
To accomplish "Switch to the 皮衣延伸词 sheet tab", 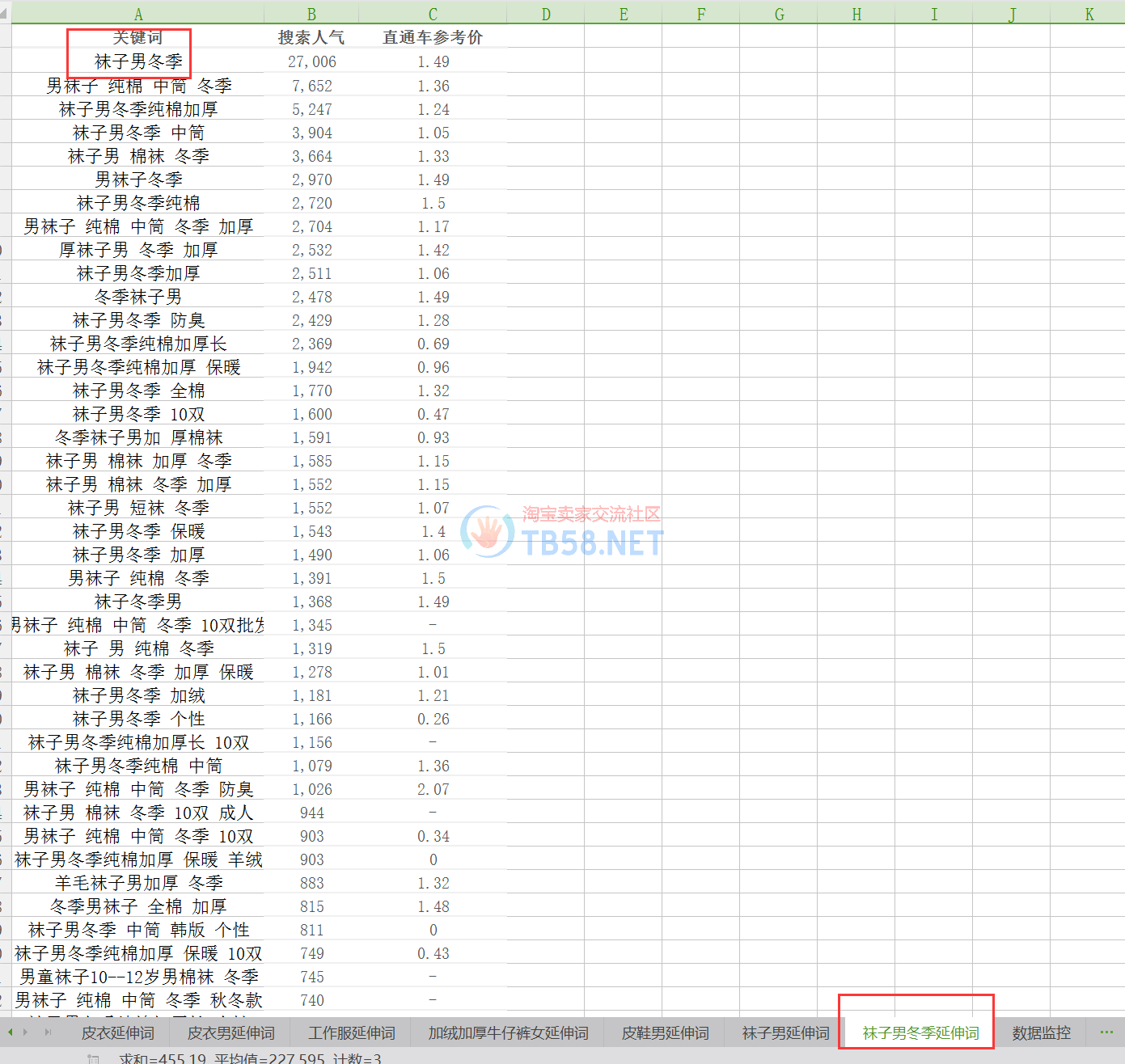I will click(118, 1033).
